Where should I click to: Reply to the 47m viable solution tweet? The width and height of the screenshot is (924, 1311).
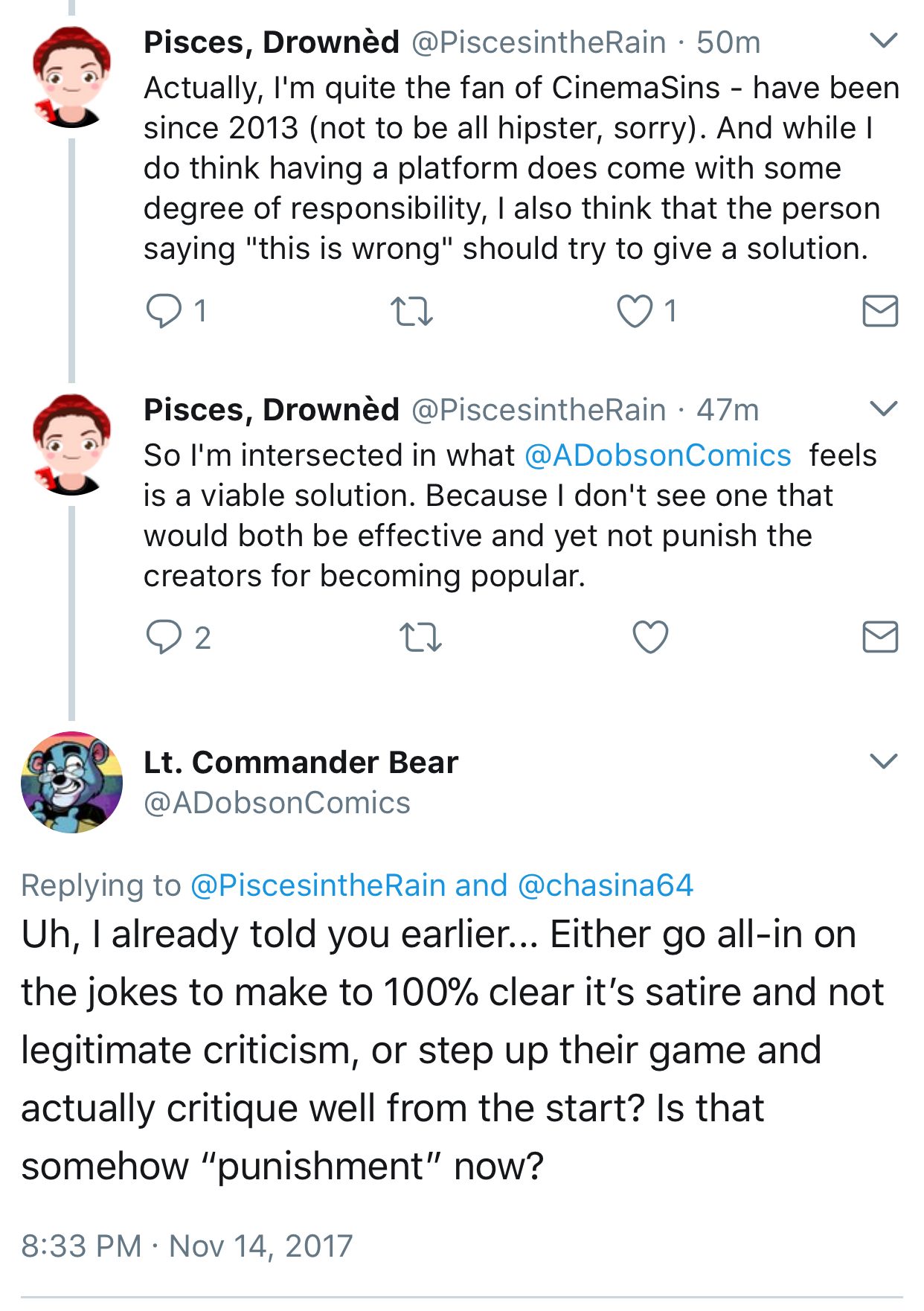(164, 638)
